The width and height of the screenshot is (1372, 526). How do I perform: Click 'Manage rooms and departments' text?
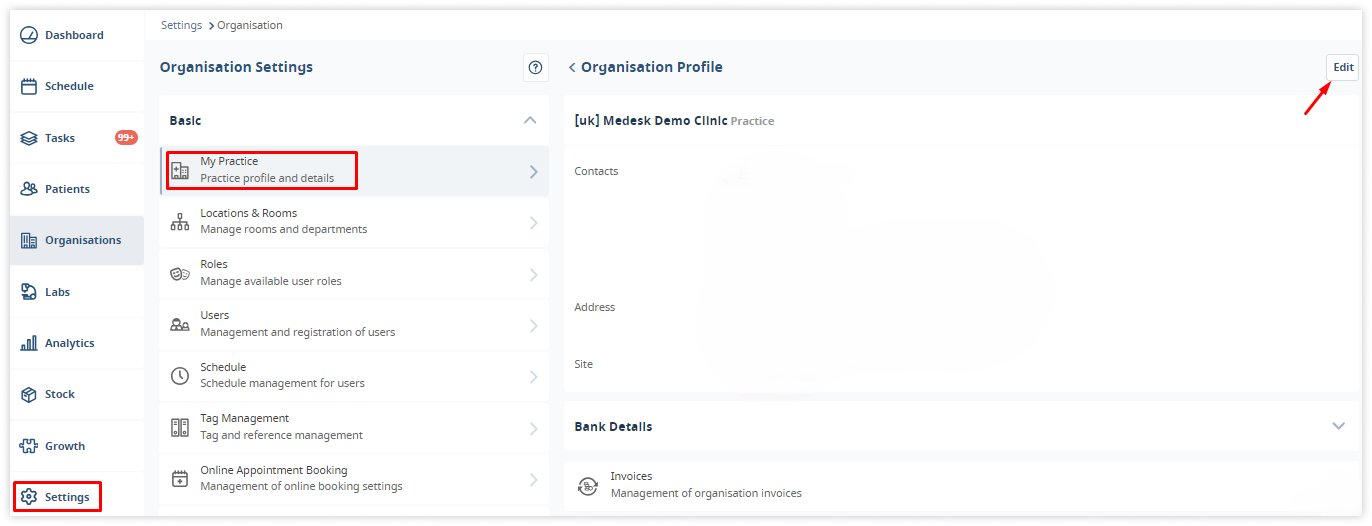[x=284, y=229]
